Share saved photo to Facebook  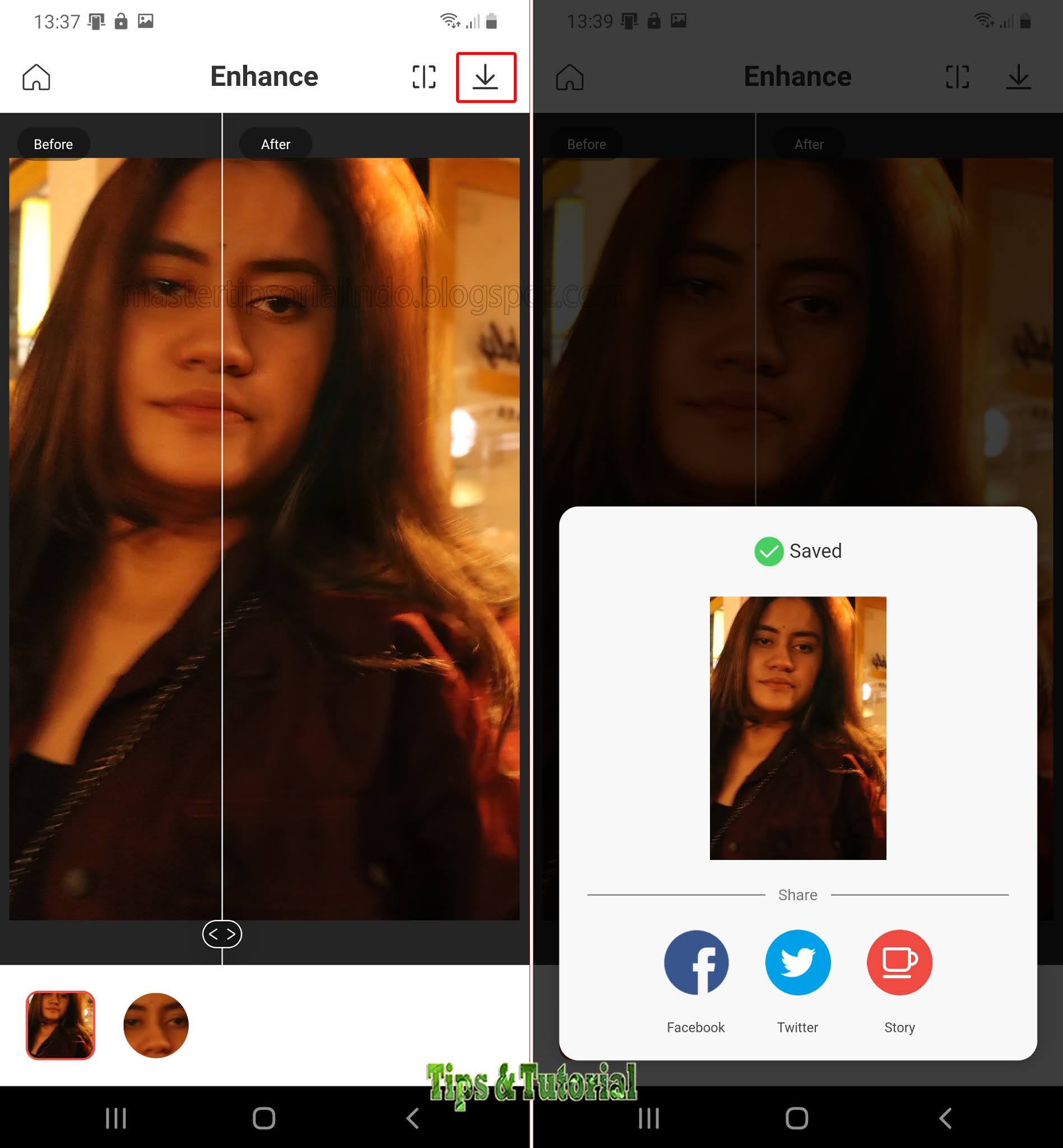(696, 962)
